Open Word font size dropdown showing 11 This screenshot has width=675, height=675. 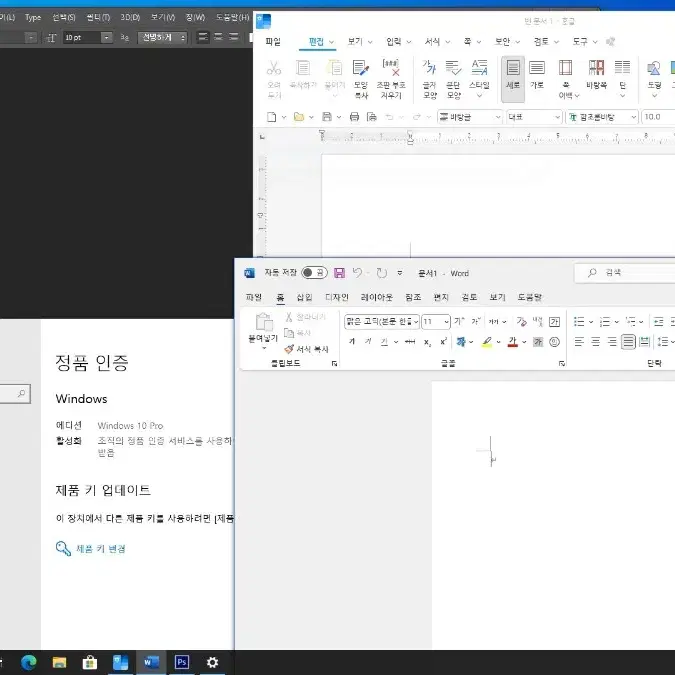click(436, 322)
